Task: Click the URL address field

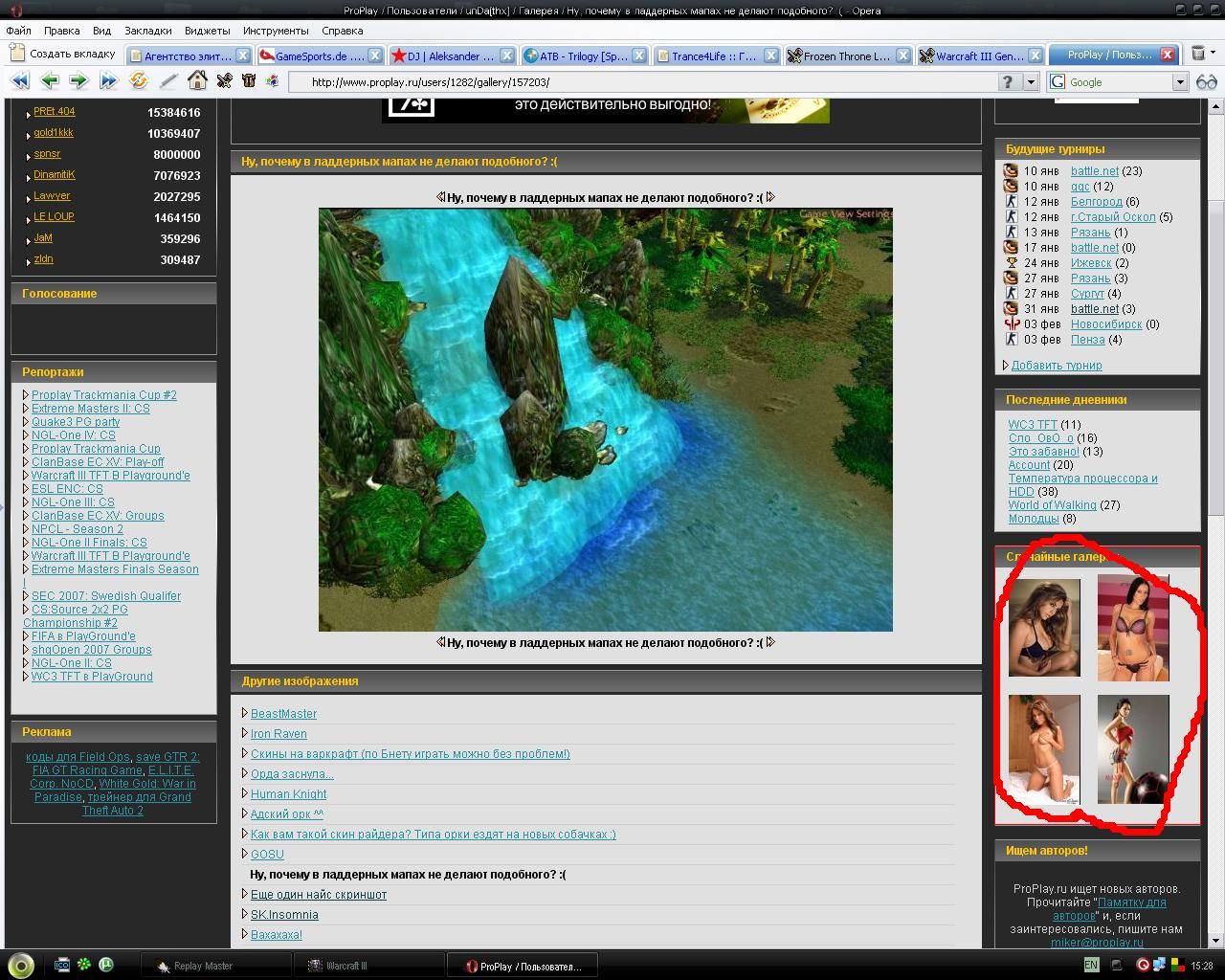Action: tap(651, 82)
